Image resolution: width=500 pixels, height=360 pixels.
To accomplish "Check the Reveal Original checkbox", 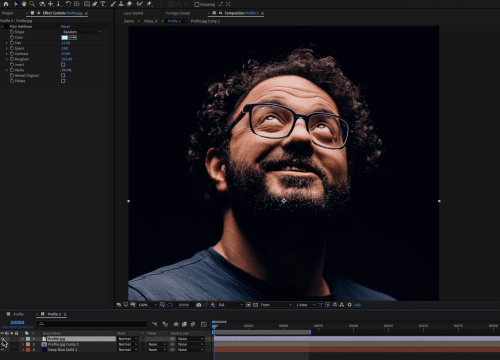I will (x=63, y=76).
